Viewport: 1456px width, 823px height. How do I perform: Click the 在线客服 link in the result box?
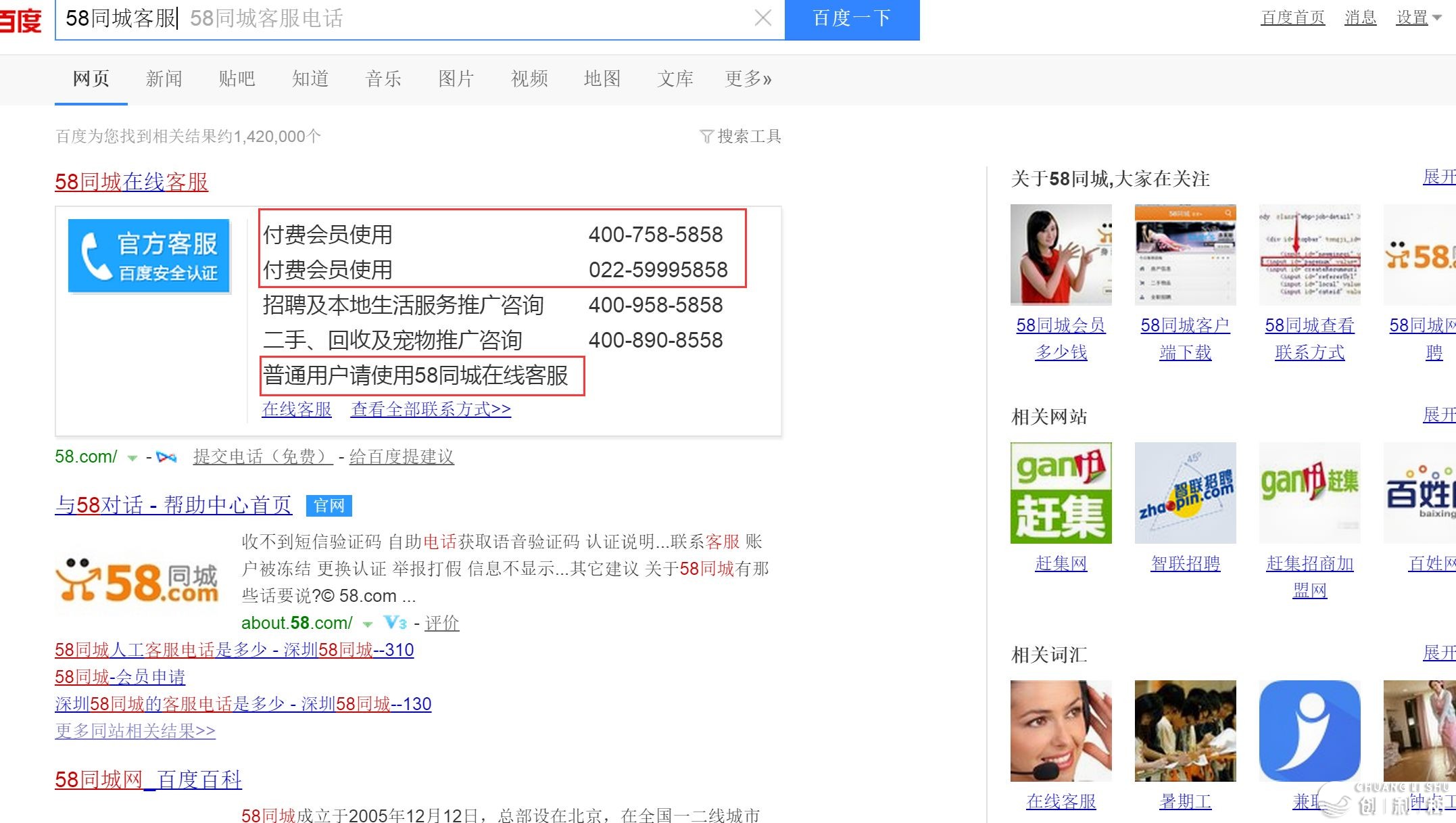coord(297,409)
